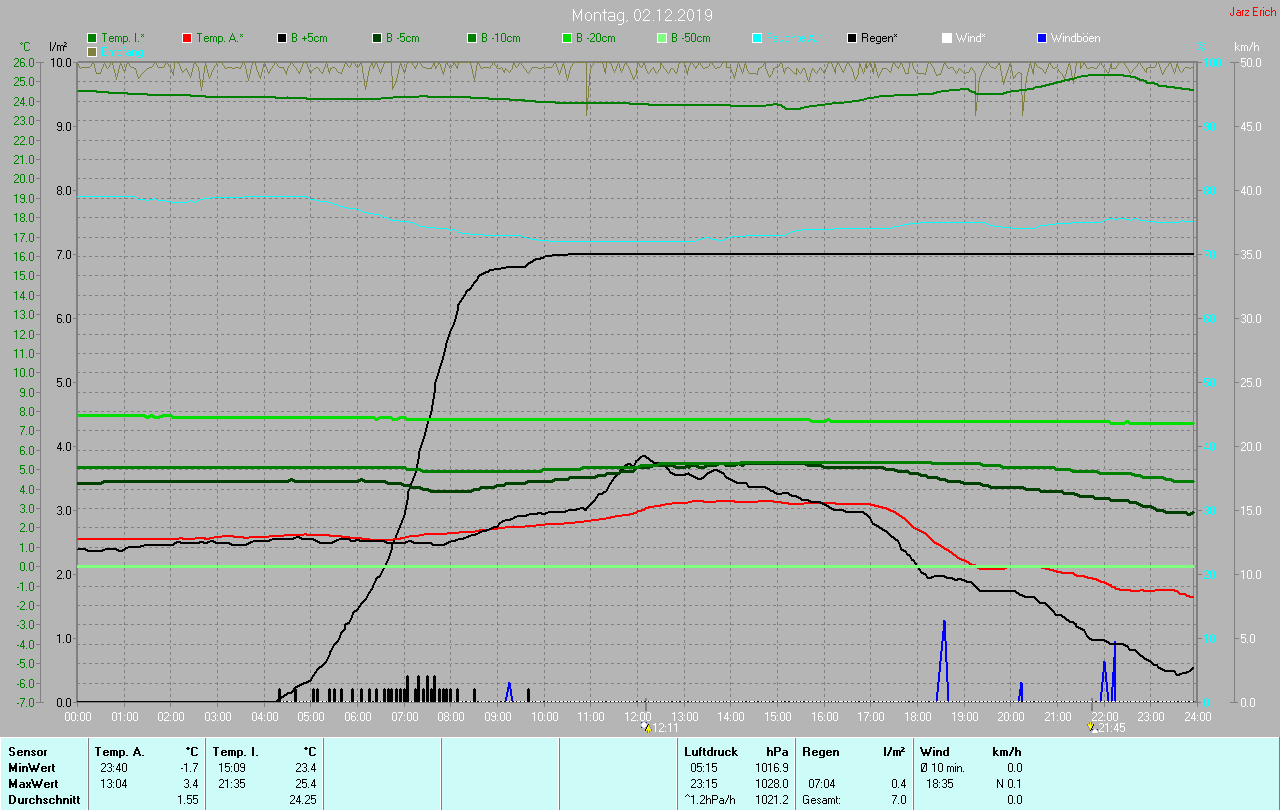Select the "B -10cm" legend label
The height and width of the screenshot is (810, 1280).
click(501, 38)
